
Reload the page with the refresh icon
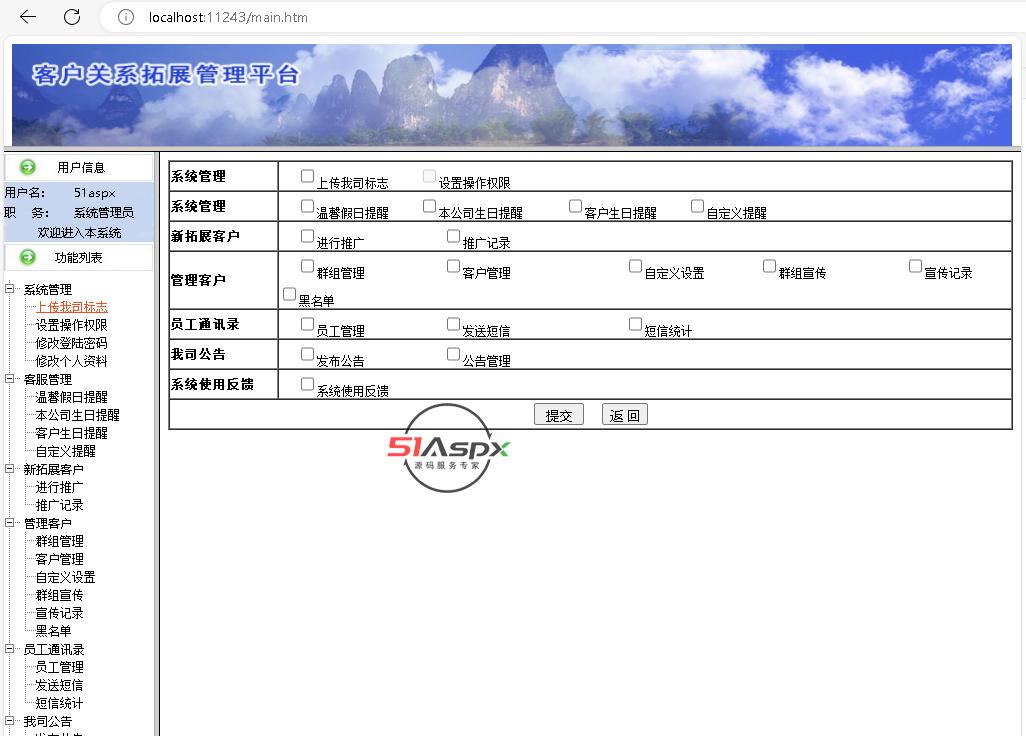72,17
